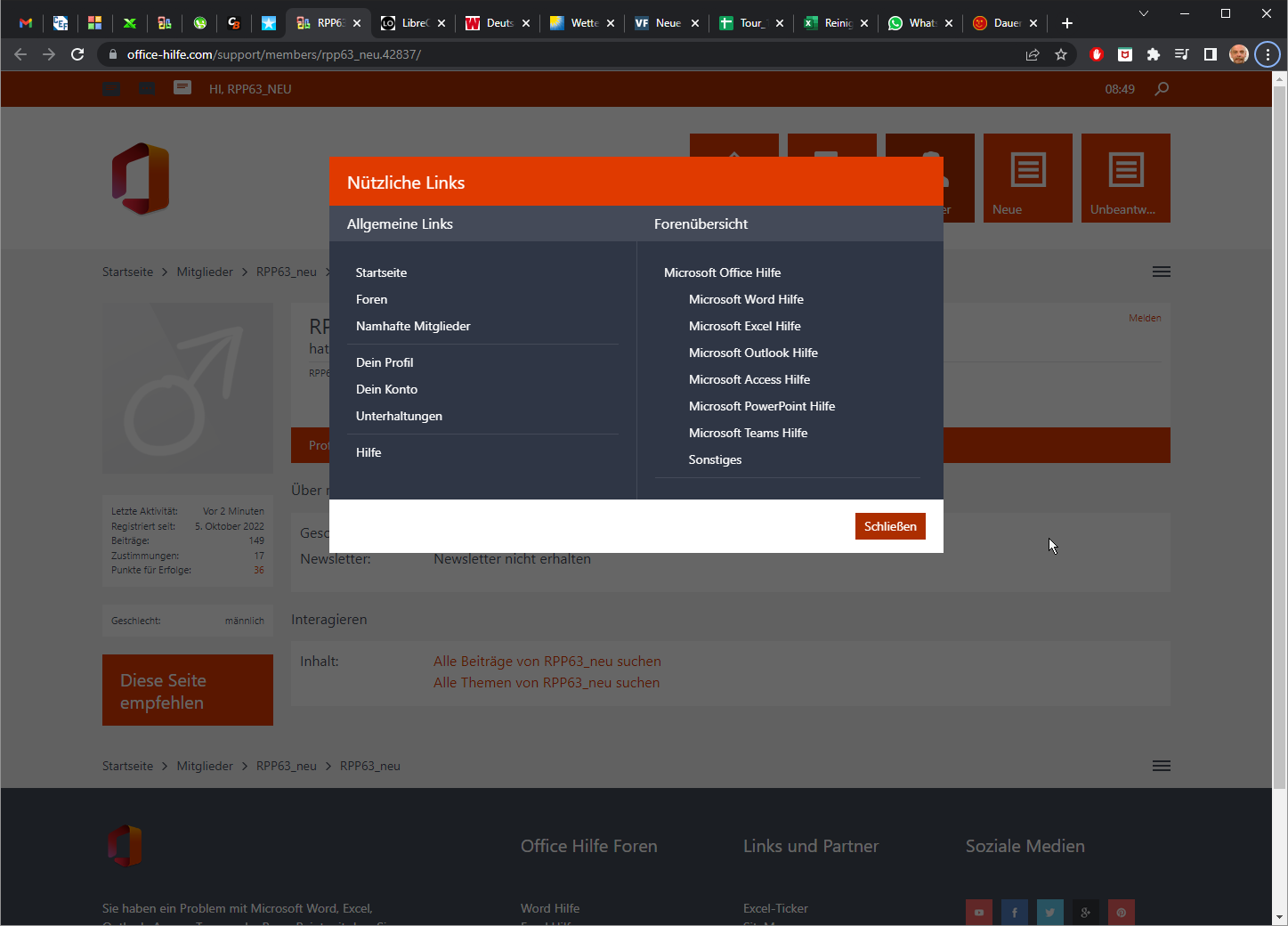Open the pinned green X tab
1288x926 pixels.
coord(130,23)
